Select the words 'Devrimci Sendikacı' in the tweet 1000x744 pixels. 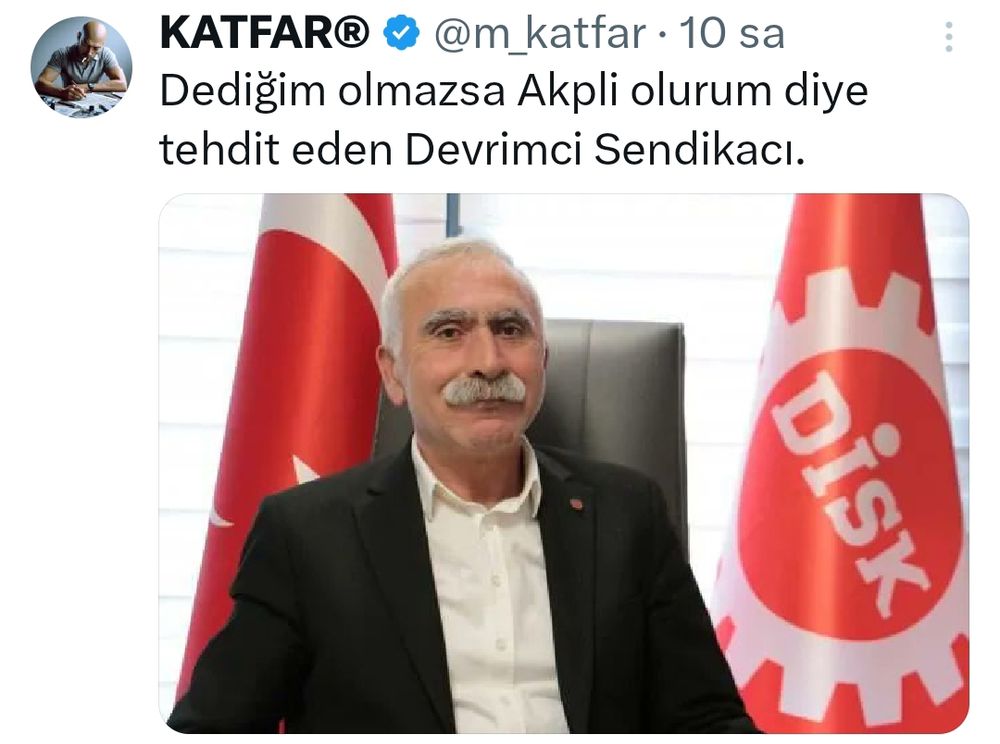(x=605, y=150)
